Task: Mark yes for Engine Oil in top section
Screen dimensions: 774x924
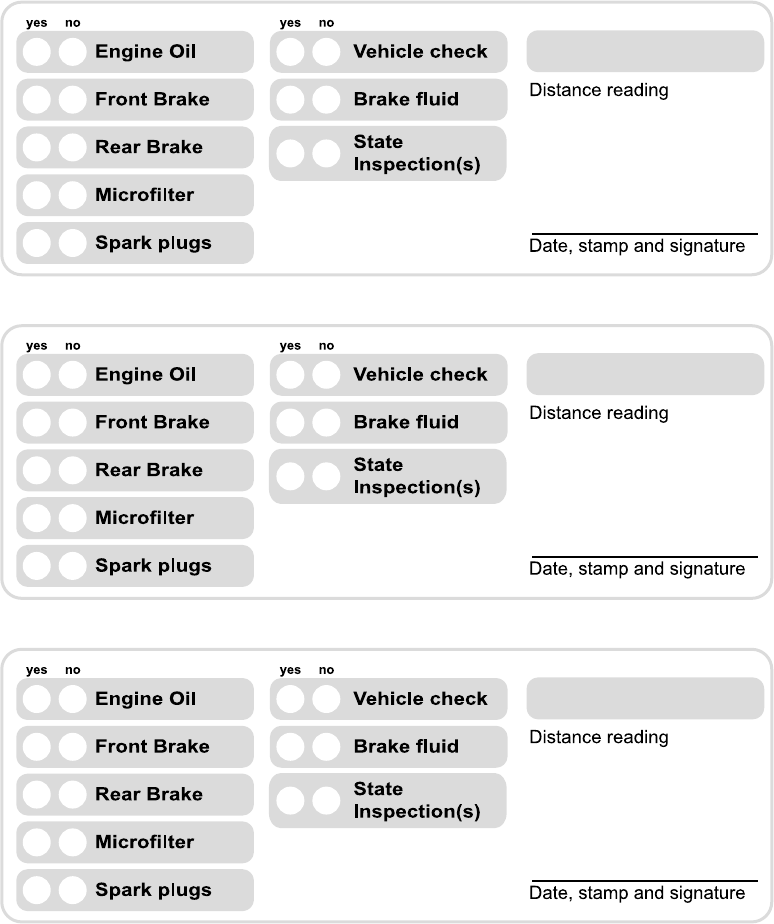Action: click(37, 52)
